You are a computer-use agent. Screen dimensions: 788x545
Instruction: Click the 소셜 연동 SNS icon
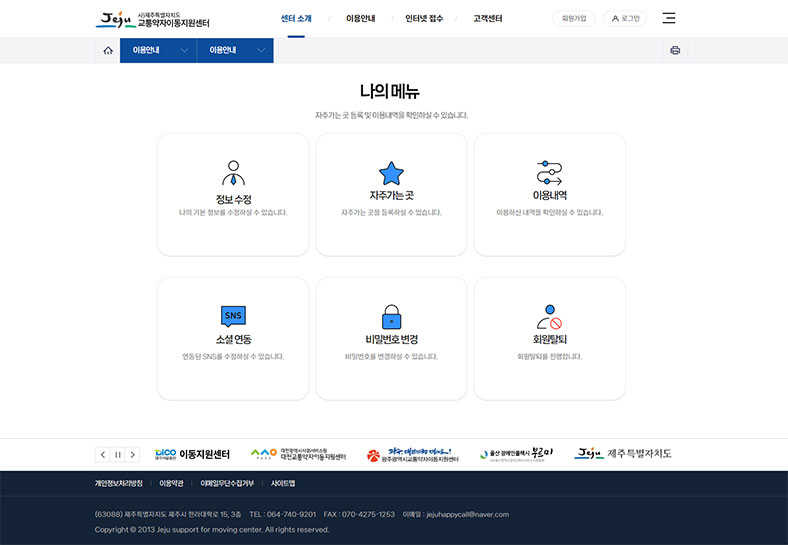233,316
